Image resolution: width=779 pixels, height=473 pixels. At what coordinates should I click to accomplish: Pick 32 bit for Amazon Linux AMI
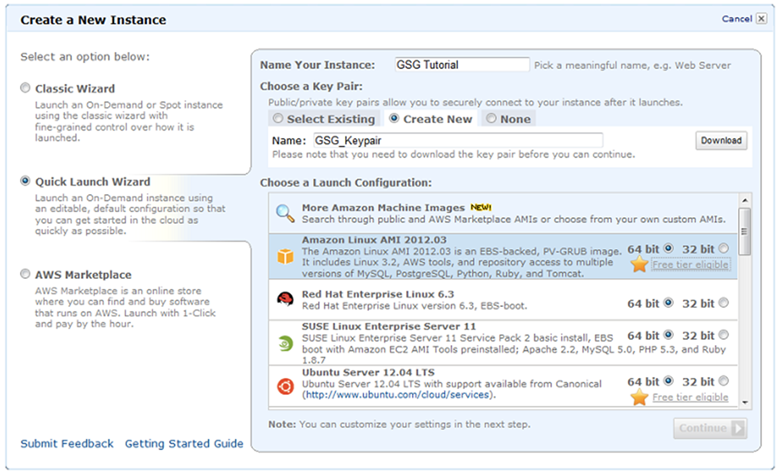(x=723, y=248)
